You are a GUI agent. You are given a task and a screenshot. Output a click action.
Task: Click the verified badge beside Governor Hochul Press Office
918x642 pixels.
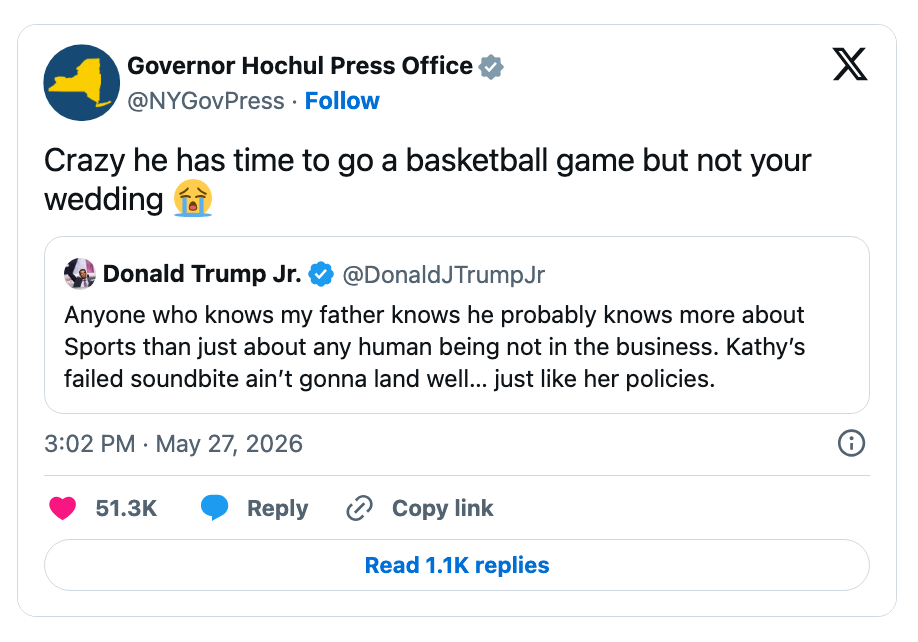491,66
